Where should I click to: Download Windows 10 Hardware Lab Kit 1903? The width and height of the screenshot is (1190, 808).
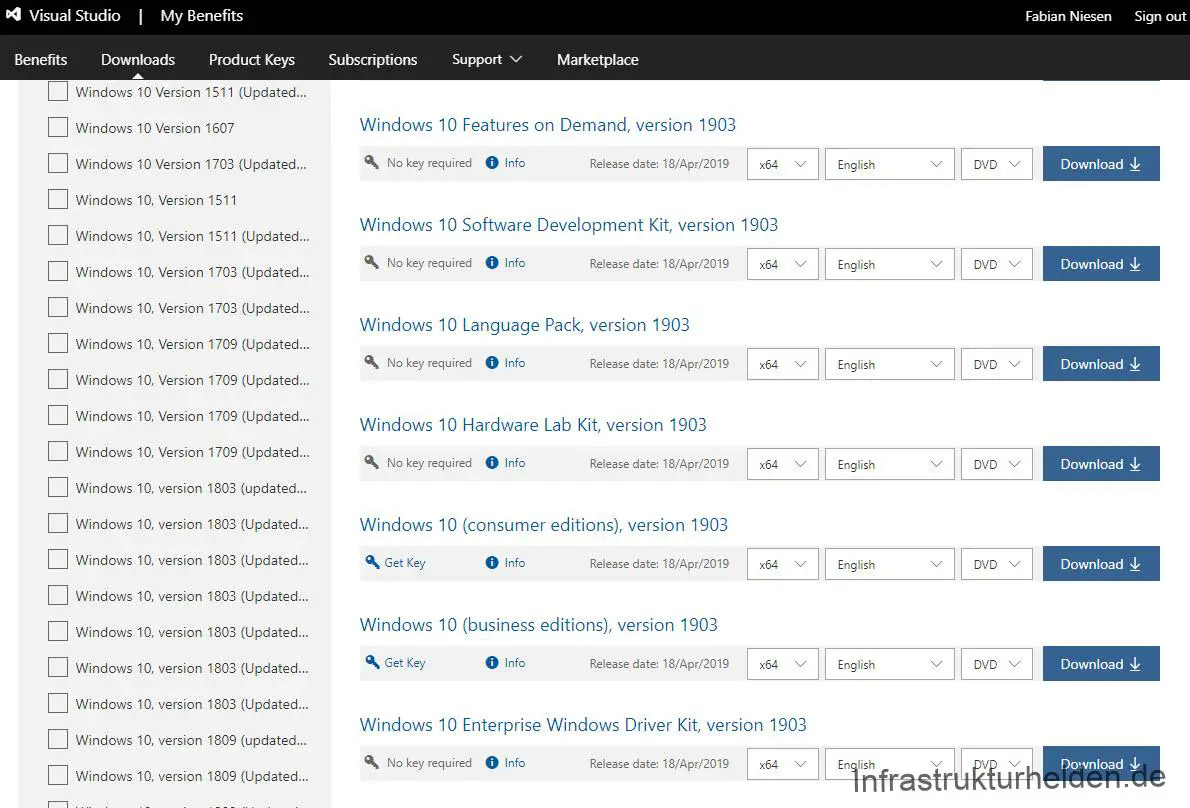(1100, 464)
